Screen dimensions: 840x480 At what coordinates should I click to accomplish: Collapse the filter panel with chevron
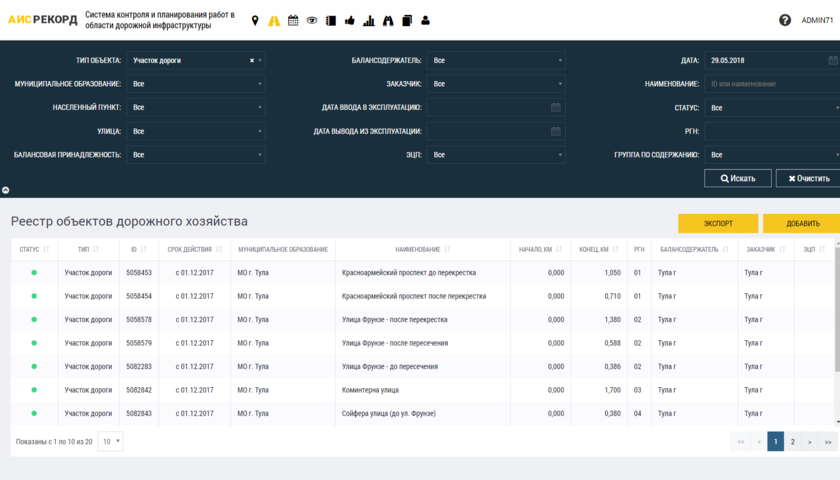pyautogui.click(x=5, y=189)
